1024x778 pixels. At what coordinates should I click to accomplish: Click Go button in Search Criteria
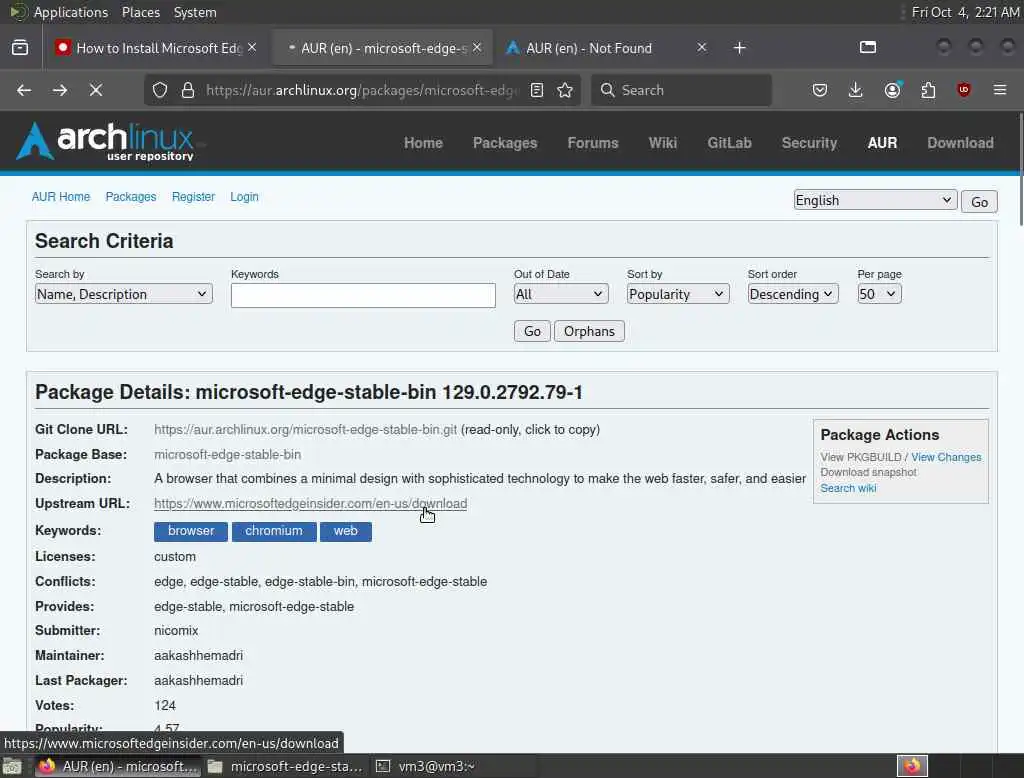point(532,331)
